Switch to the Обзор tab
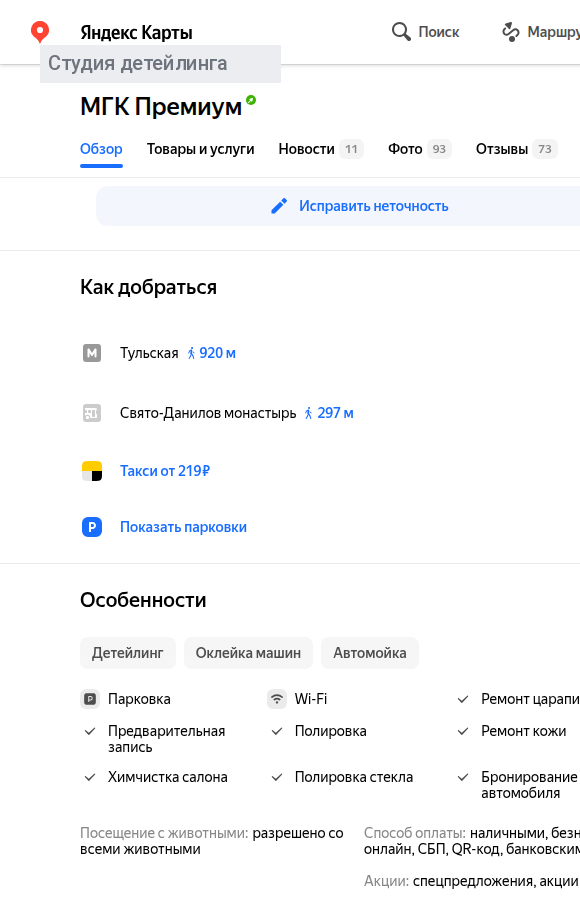The width and height of the screenshot is (580, 900). click(x=101, y=149)
